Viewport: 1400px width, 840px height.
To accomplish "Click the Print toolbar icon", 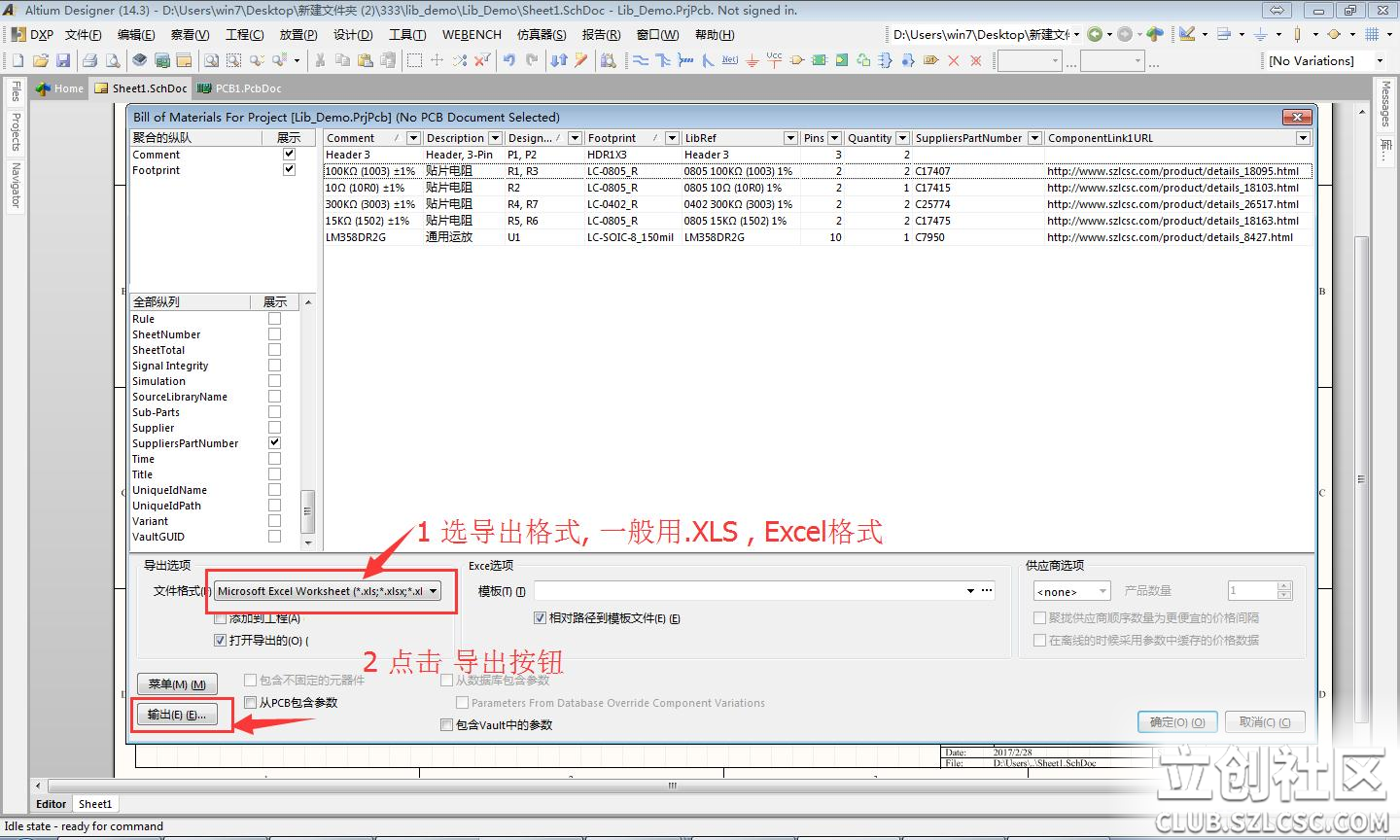I will (x=89, y=60).
